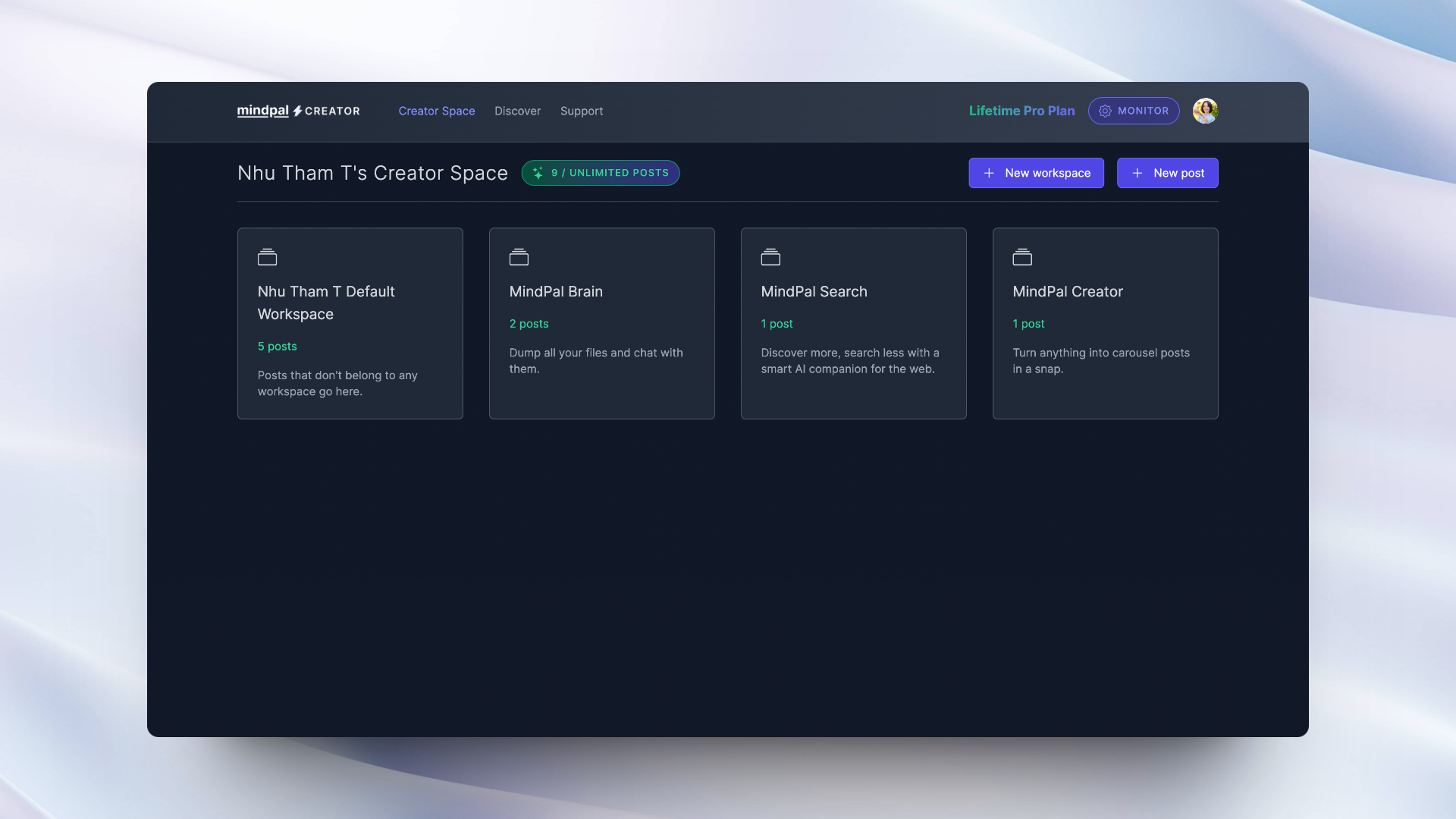The height and width of the screenshot is (819, 1456).
Task: Click the MONITOR button
Action: pos(1134,111)
